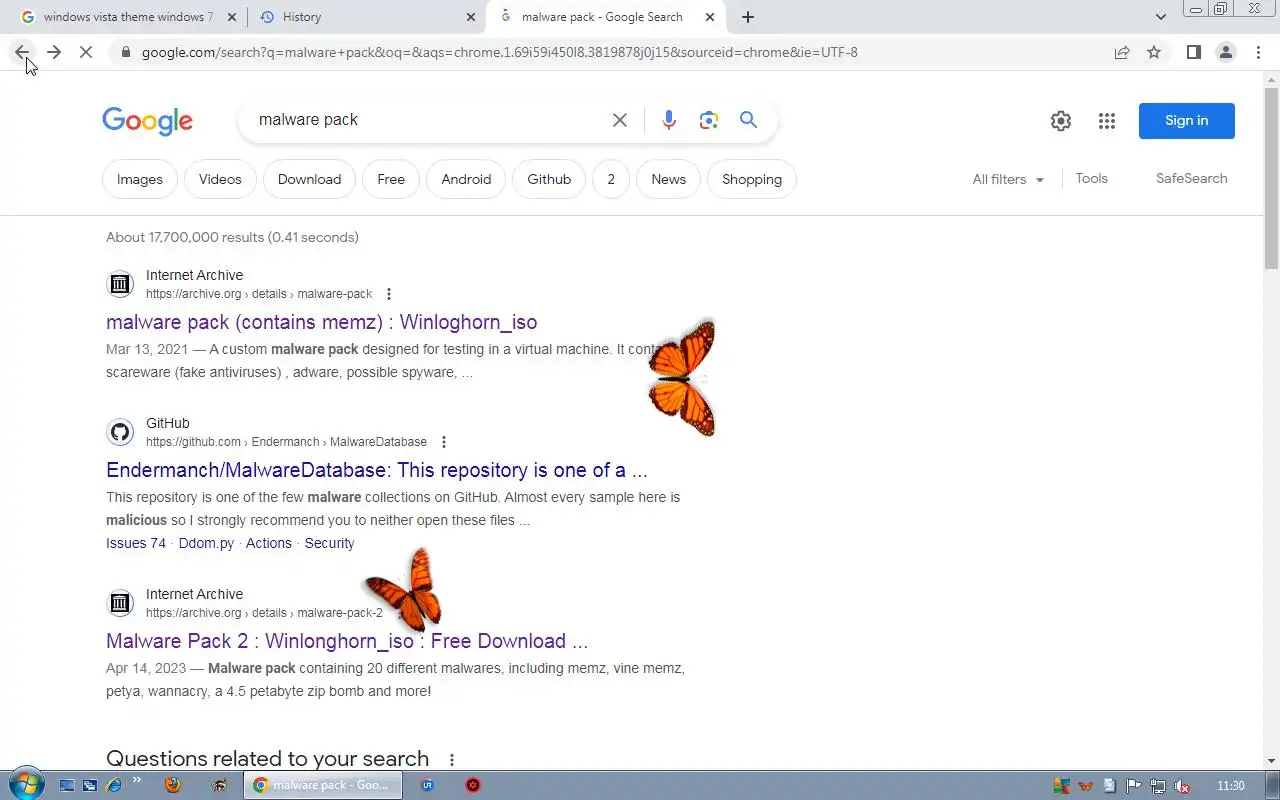Image resolution: width=1280 pixels, height=800 pixels.
Task: Open Action Center flag in tray
Action: pyautogui.click(x=1134, y=786)
